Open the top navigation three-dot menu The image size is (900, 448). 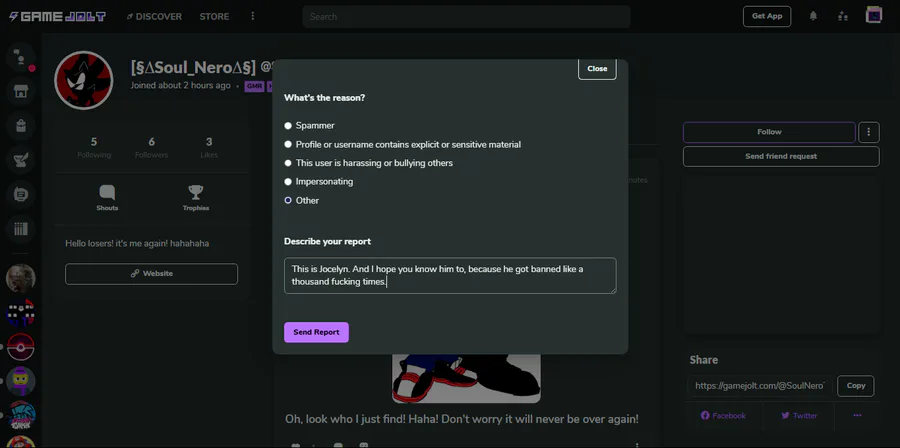click(253, 16)
